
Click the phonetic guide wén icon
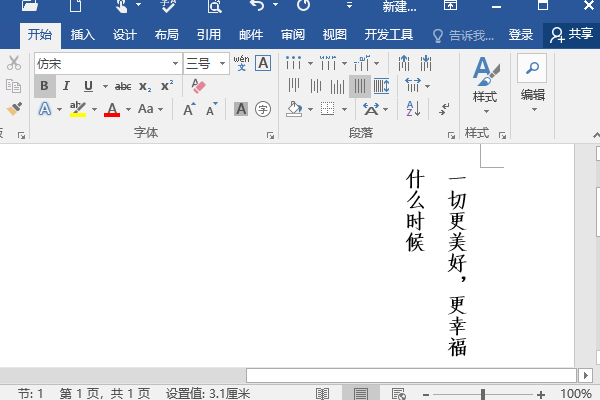click(x=241, y=63)
